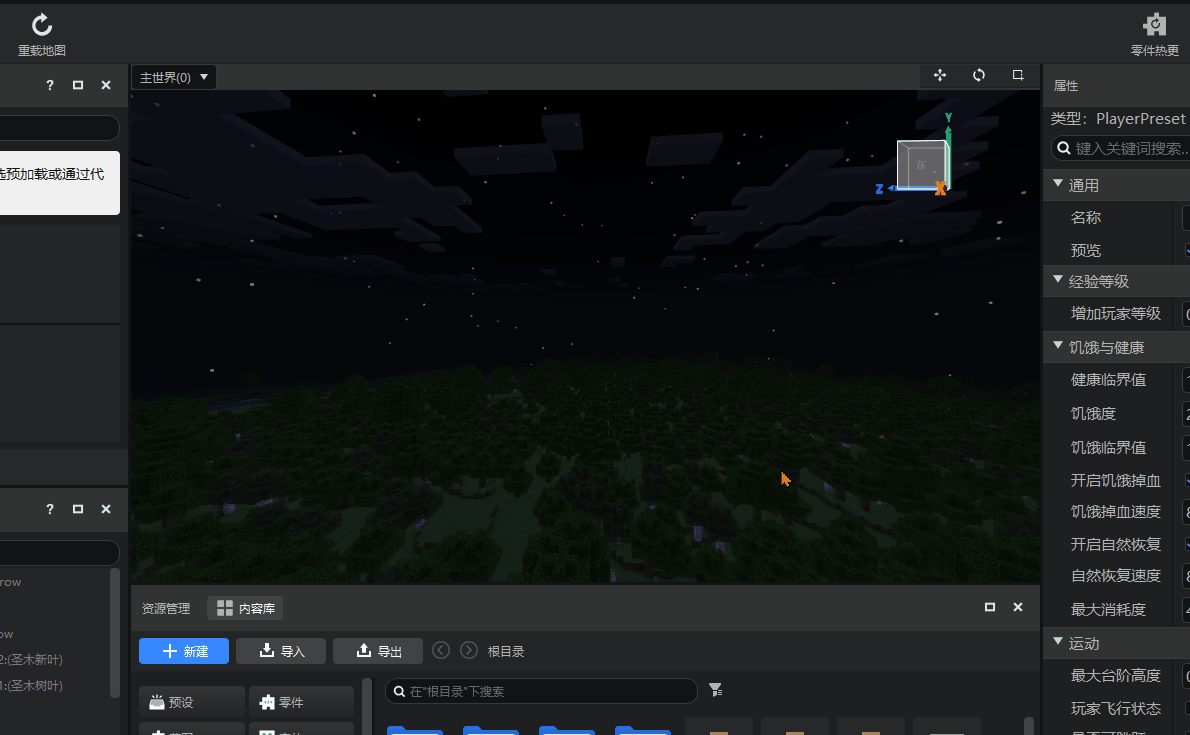Open help for the panel listing 圣木树叶
Screen dimensions: 1190x735
[50, 509]
